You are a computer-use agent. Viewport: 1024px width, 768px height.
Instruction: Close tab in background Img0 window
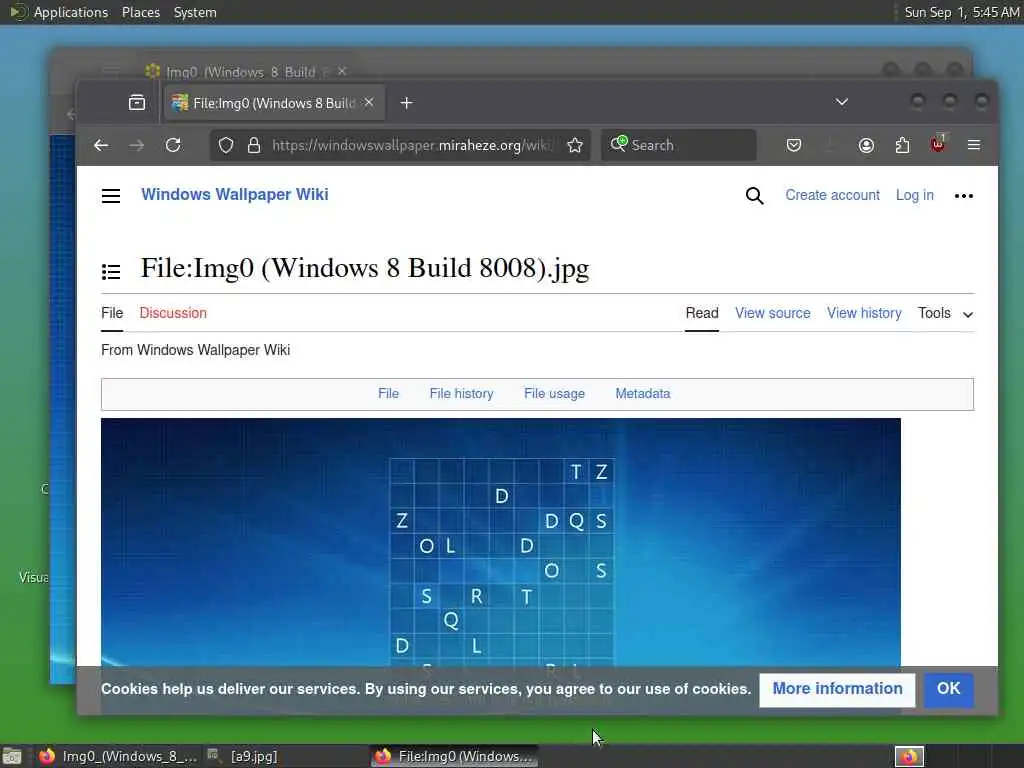click(342, 71)
